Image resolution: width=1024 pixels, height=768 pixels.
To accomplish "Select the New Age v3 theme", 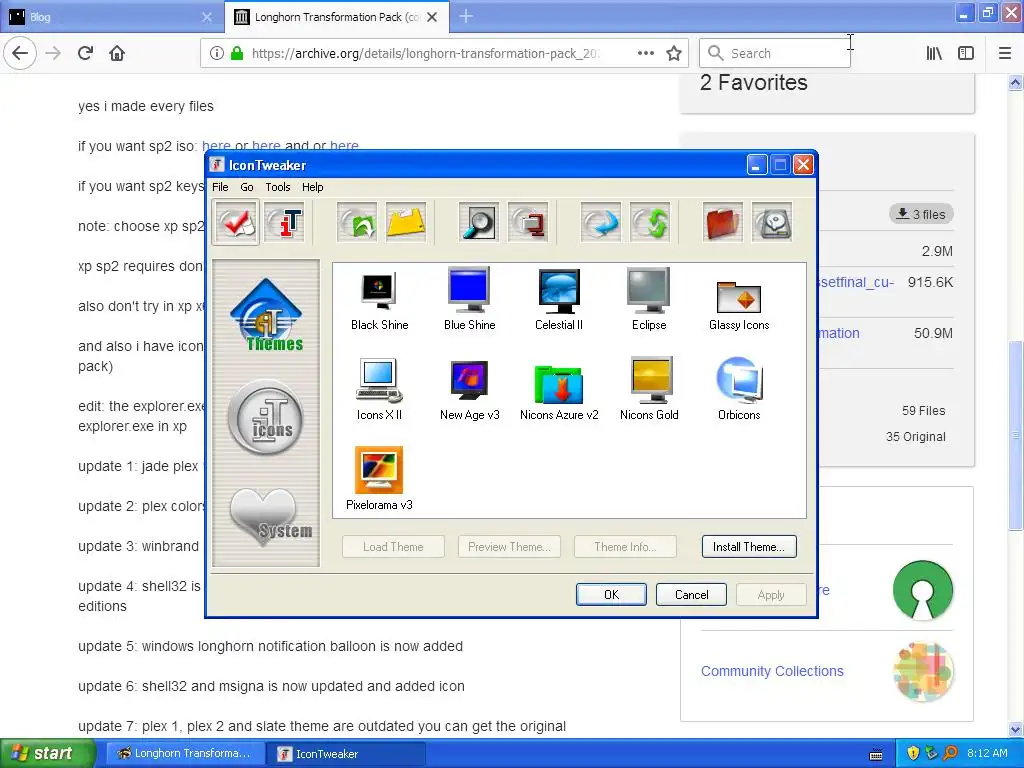I will (x=470, y=391).
